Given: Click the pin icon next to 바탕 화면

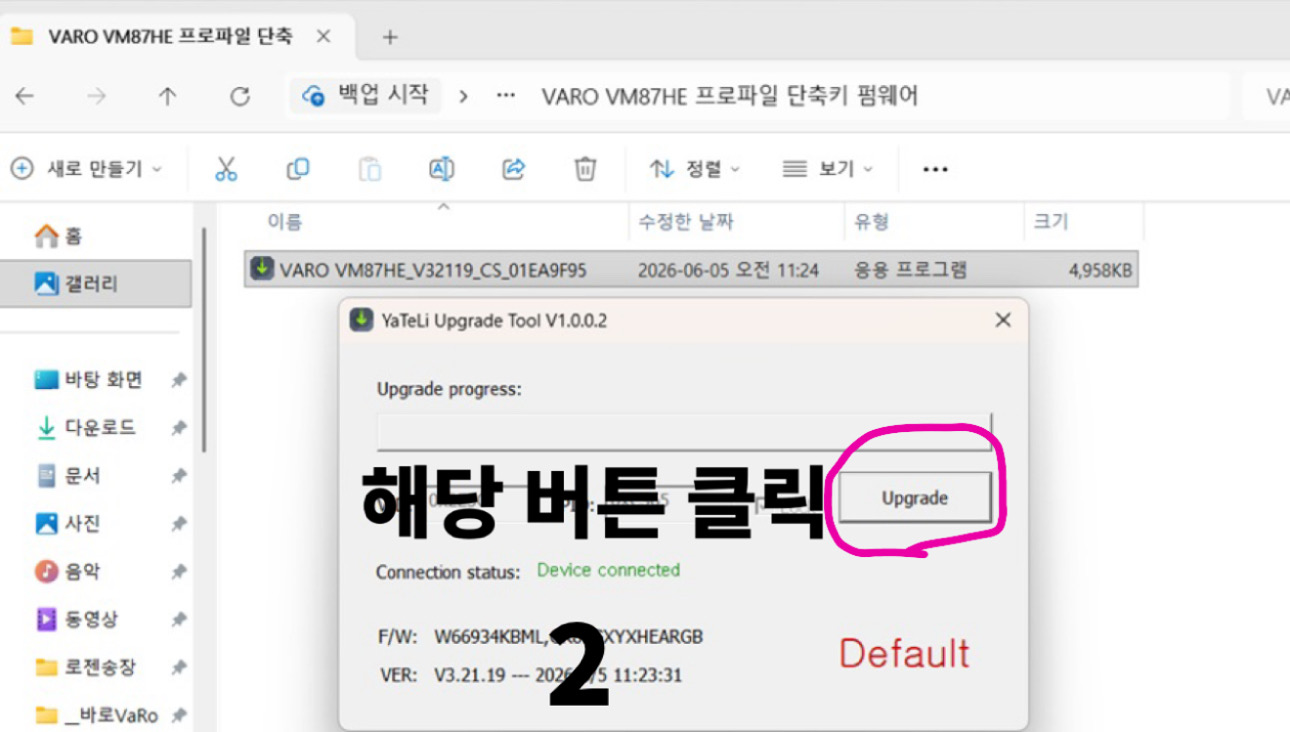Looking at the screenshot, I should [179, 380].
